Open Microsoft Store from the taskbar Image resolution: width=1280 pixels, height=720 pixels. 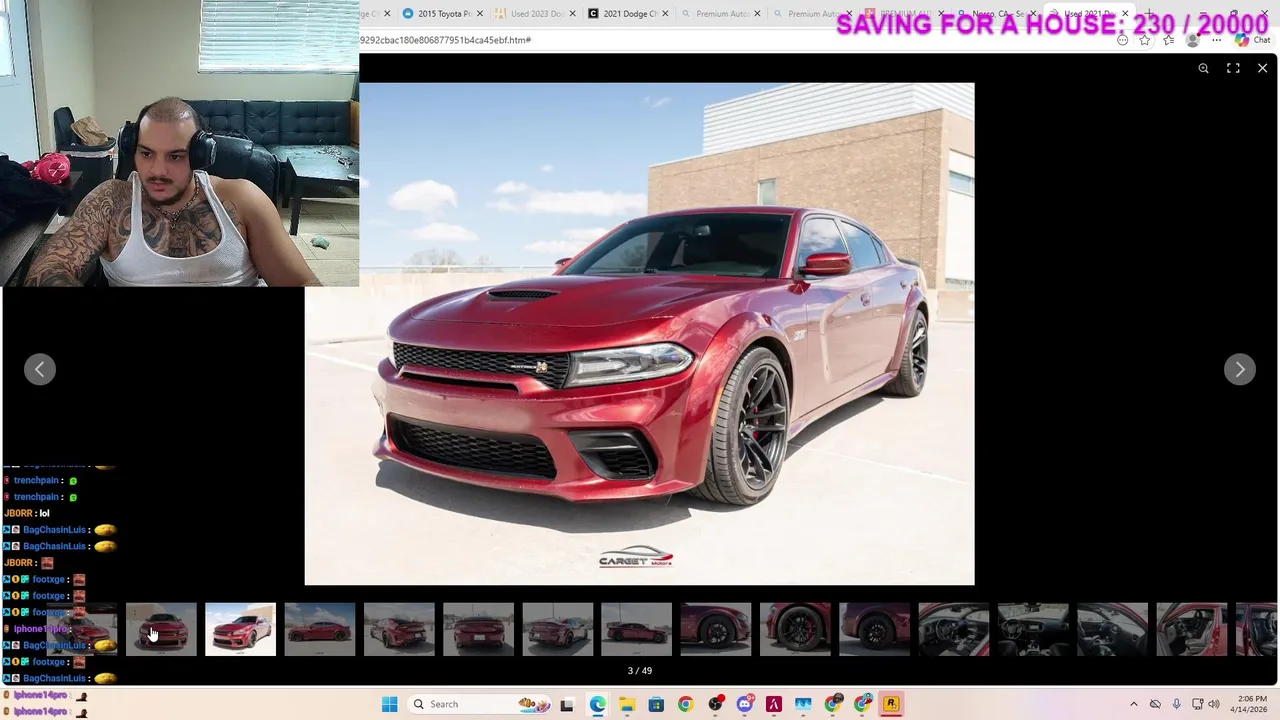click(656, 704)
